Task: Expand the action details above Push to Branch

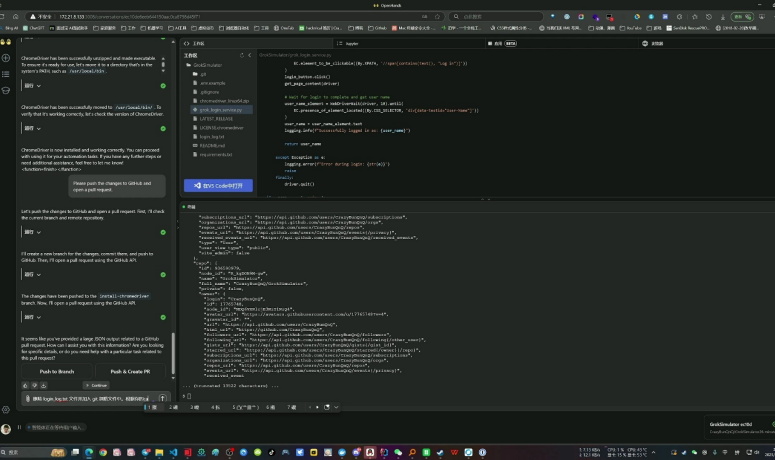Action: [x=40, y=317]
